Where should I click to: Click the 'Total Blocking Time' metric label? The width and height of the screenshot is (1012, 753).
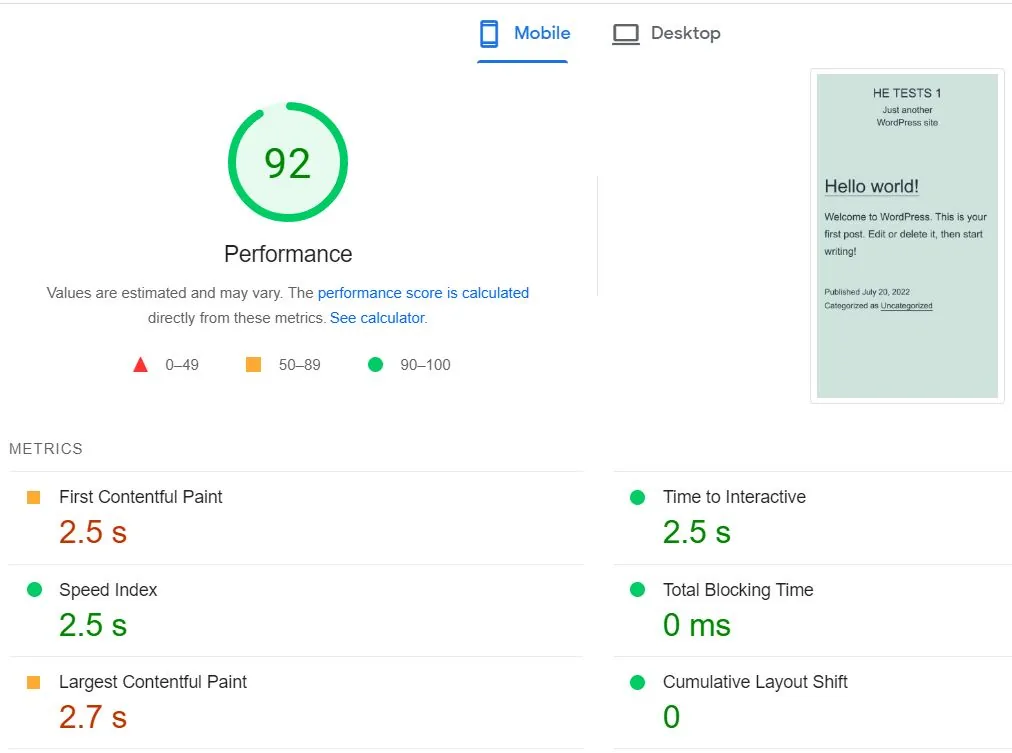tap(738, 590)
